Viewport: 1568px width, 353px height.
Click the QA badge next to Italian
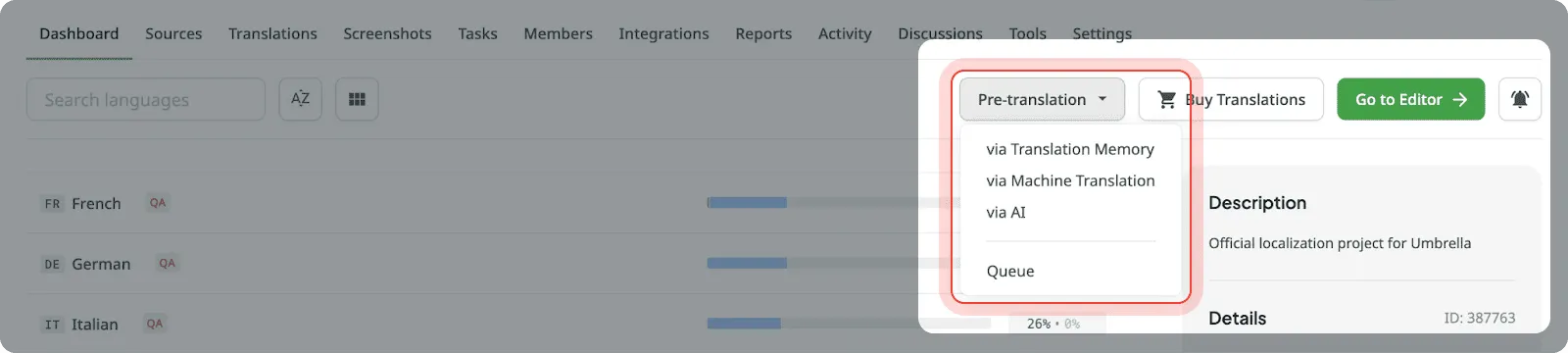tap(155, 324)
